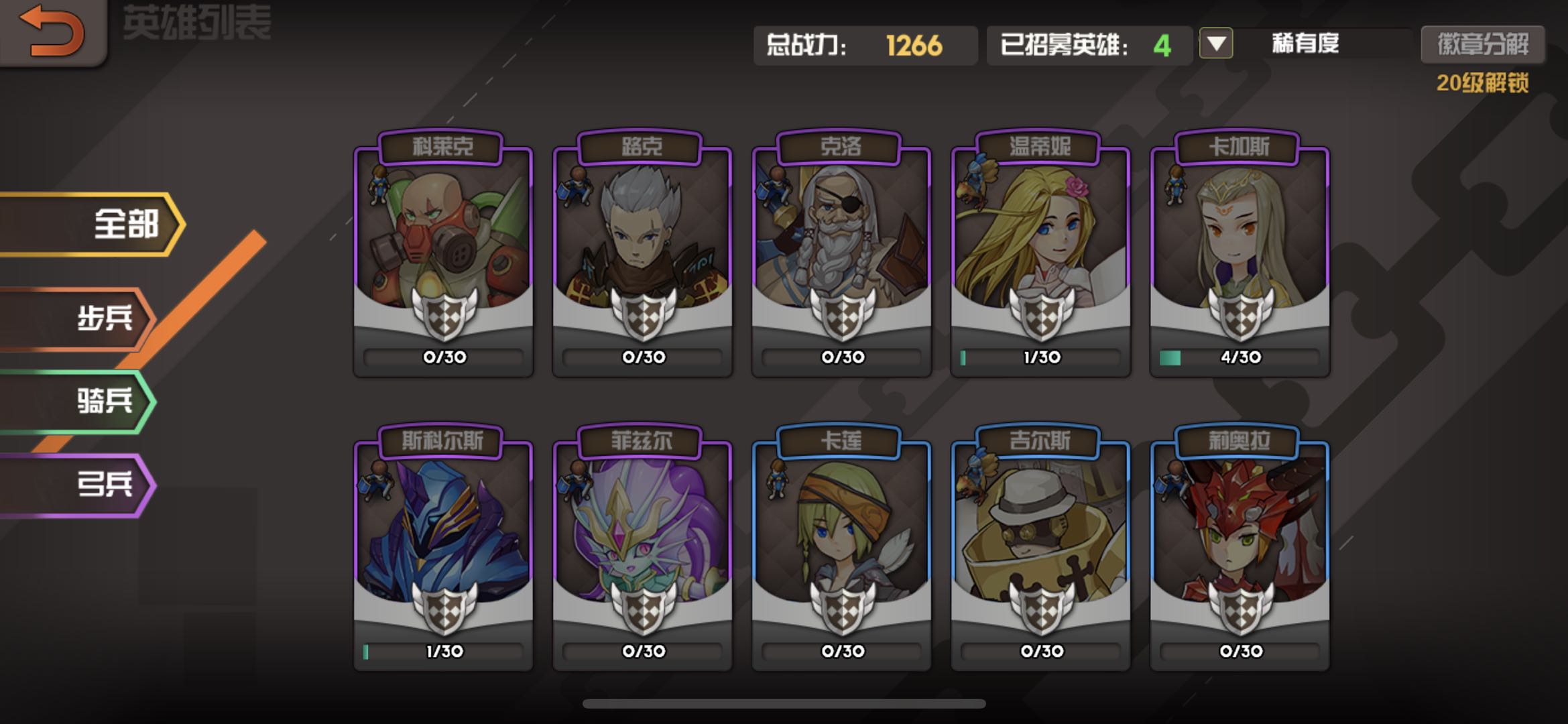Filter heroes by the 弓兵 tab

[x=77, y=484]
